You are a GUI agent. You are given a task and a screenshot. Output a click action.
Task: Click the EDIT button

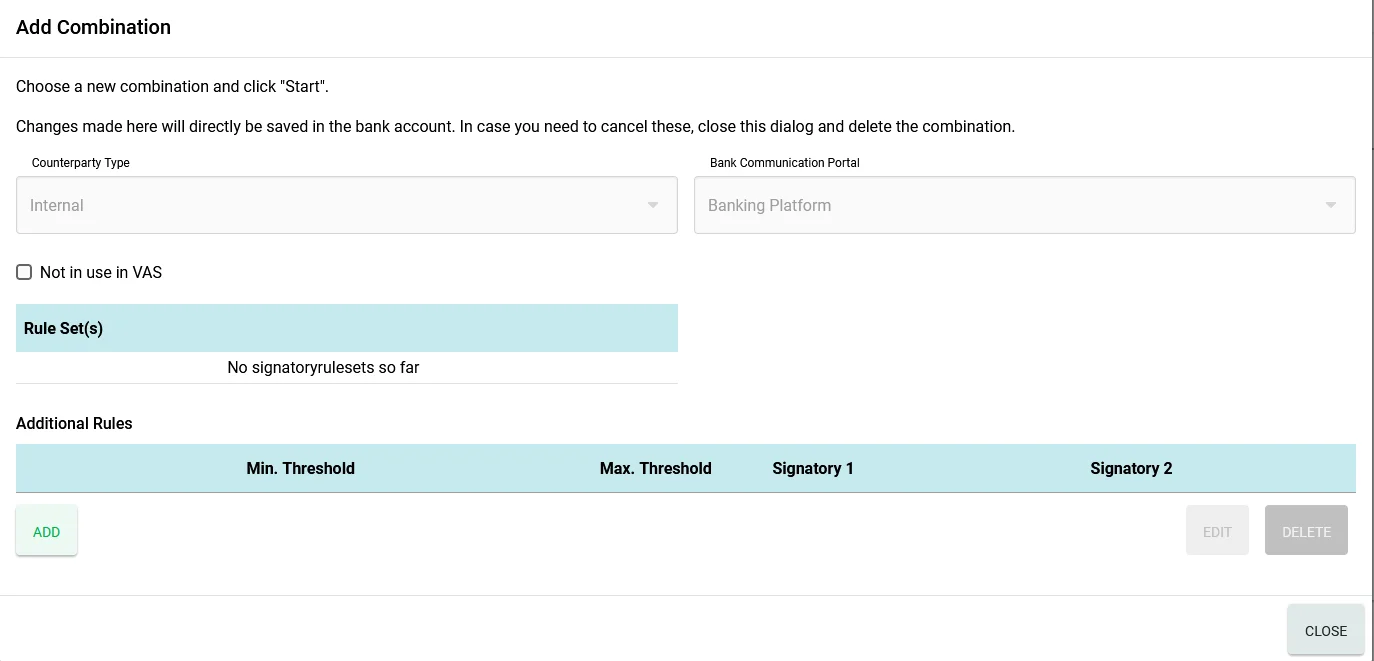(1217, 530)
